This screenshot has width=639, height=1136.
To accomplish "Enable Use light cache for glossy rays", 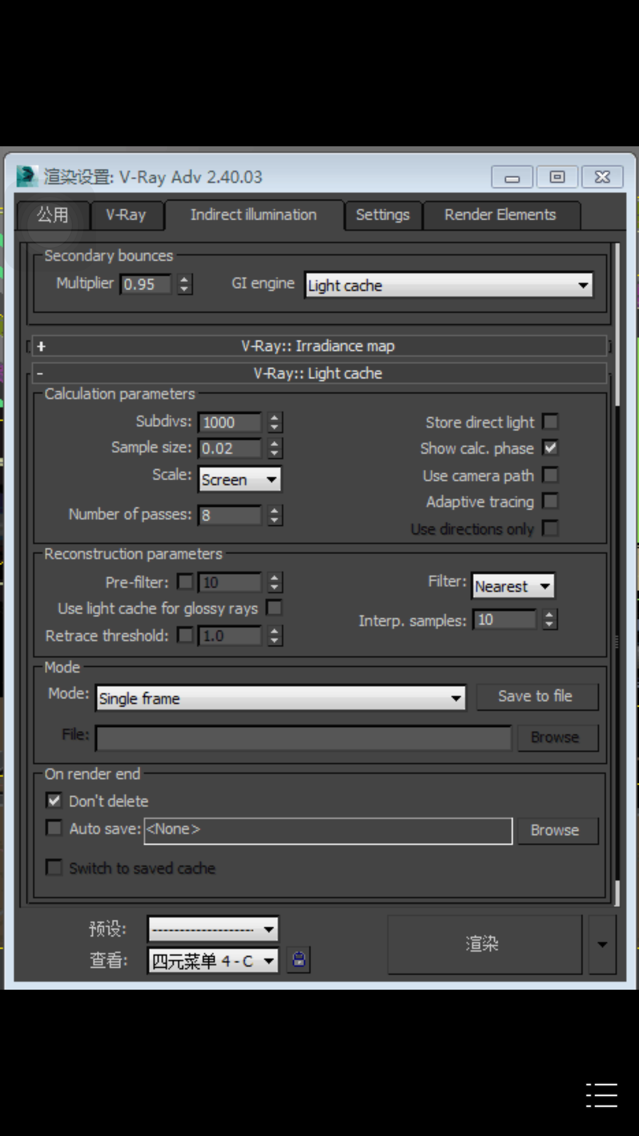I will (274, 608).
